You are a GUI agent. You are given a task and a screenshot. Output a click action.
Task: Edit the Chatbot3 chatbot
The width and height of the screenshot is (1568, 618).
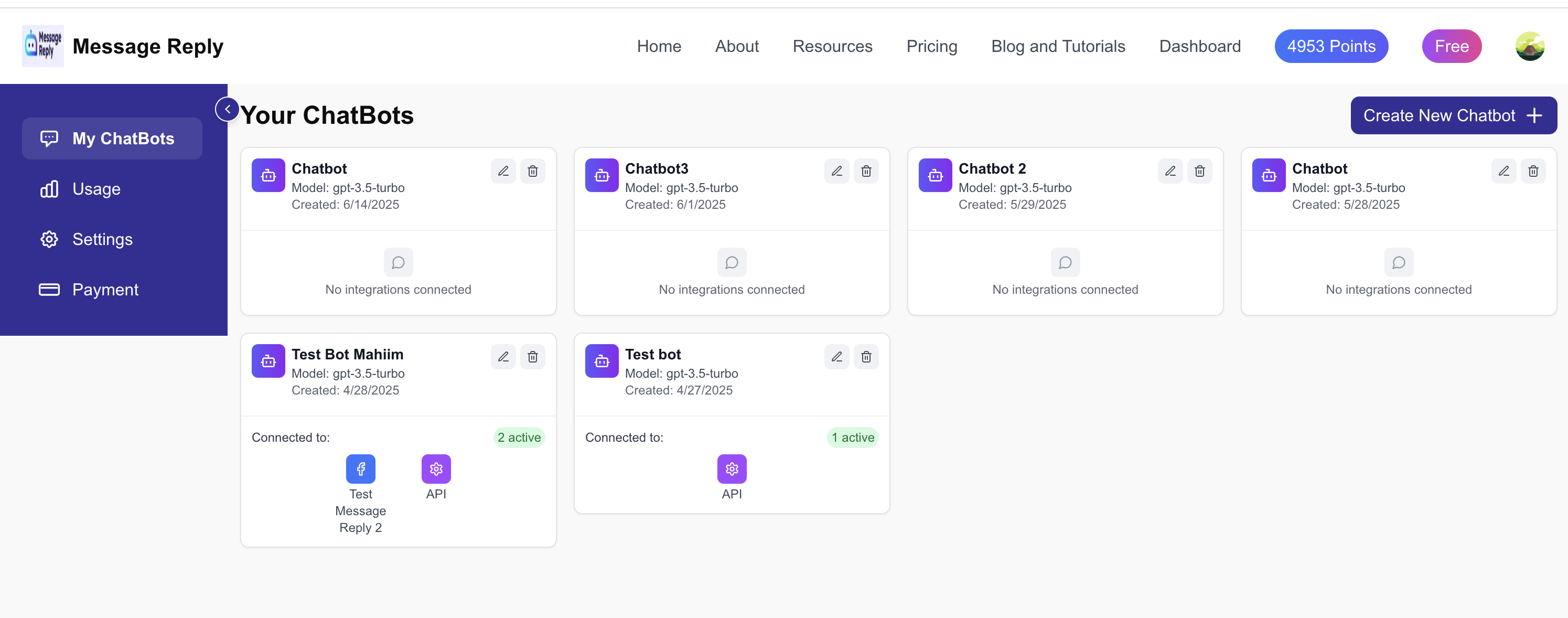[836, 171]
